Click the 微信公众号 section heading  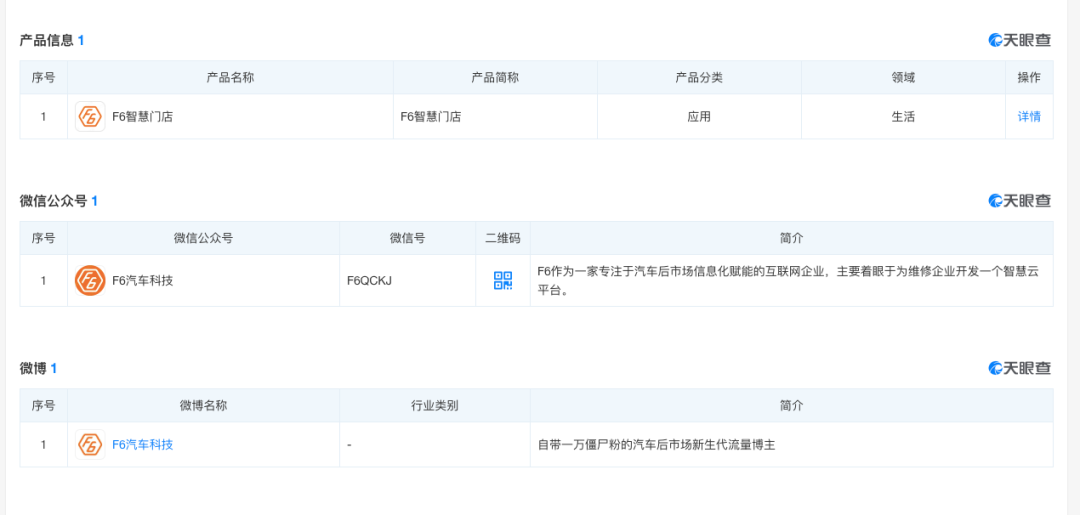coord(53,201)
